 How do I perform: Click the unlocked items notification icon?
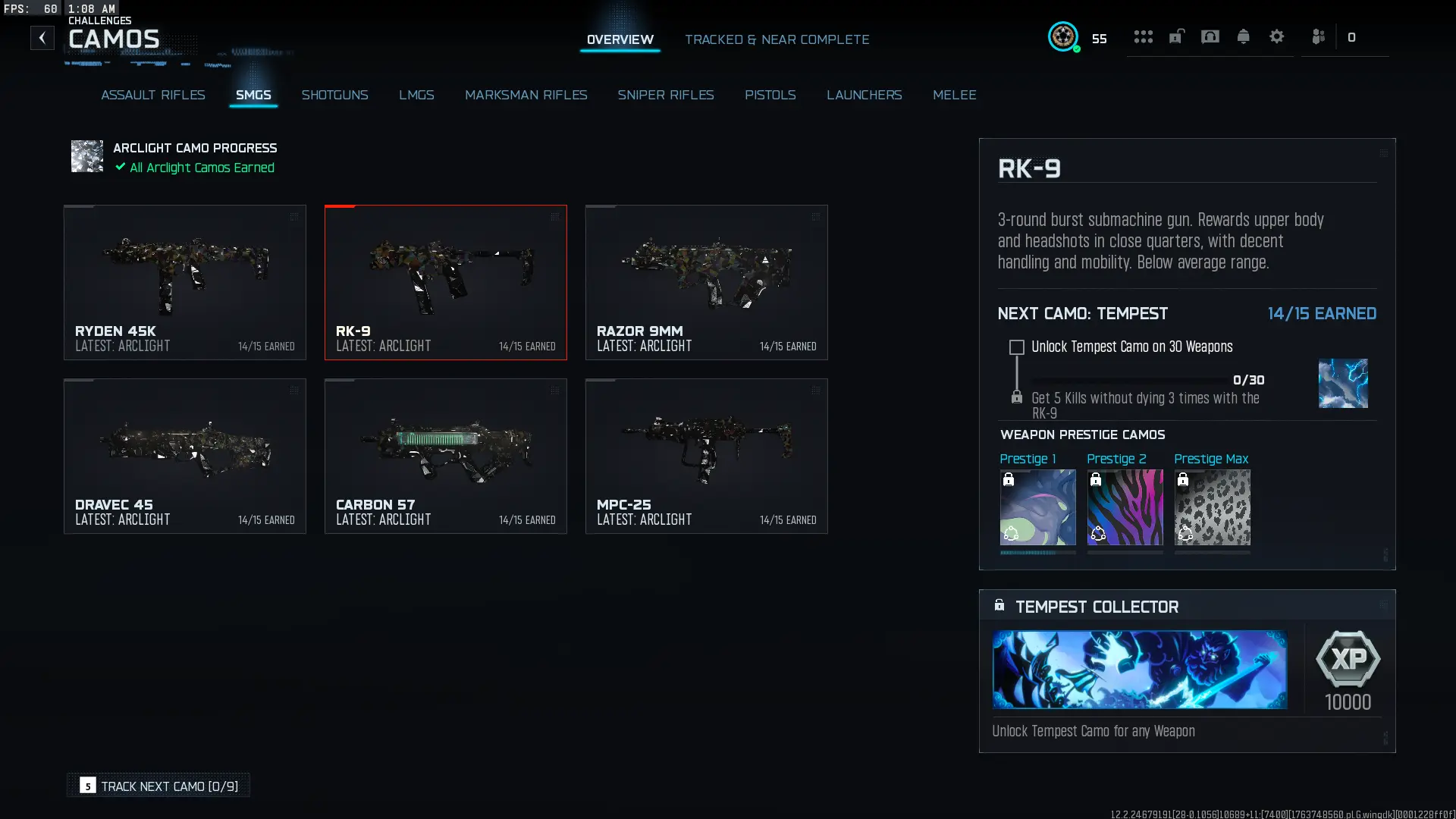(1176, 36)
